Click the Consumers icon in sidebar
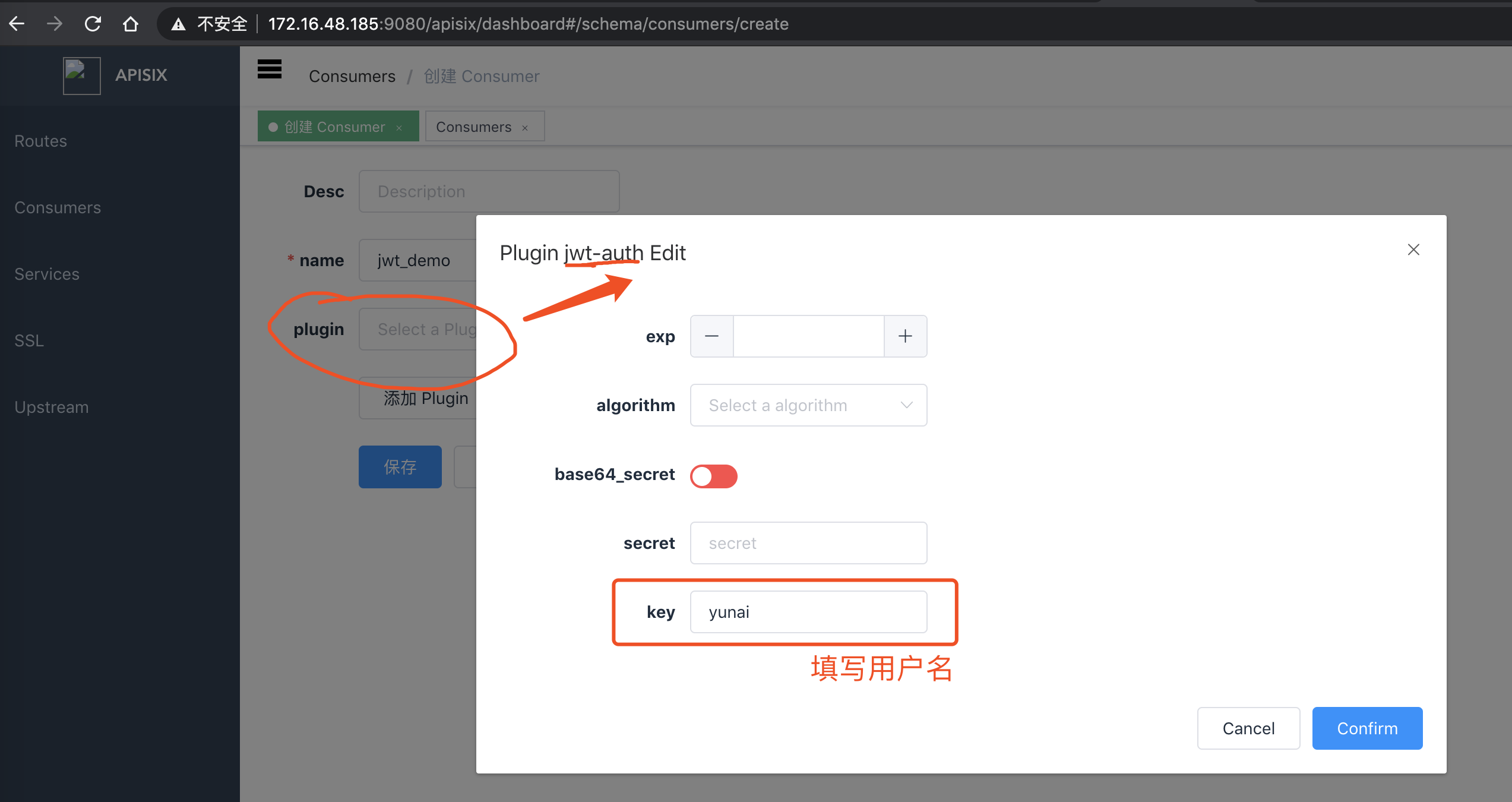Viewport: 1512px width, 802px height. (58, 207)
